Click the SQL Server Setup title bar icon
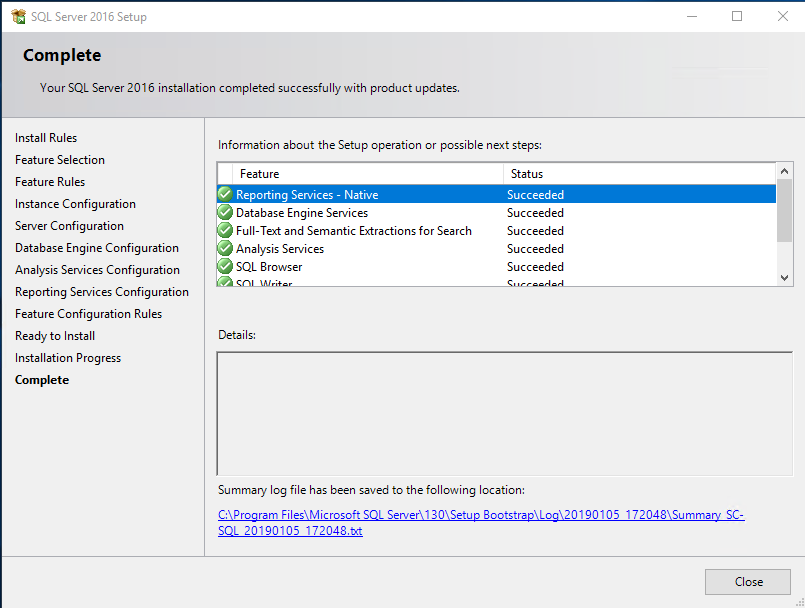This screenshot has height=608, width=805. click(x=18, y=16)
